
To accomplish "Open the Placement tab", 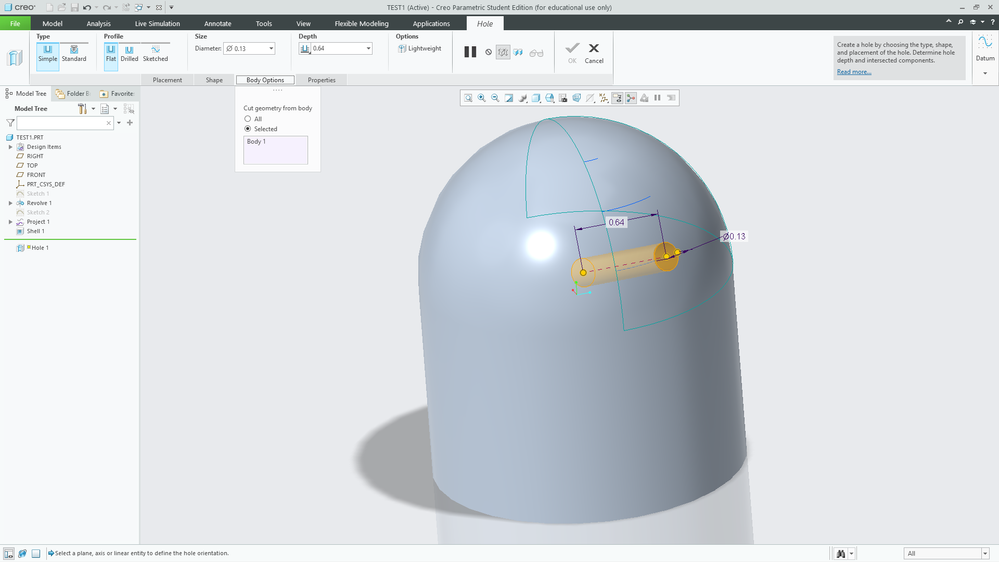I will [167, 80].
